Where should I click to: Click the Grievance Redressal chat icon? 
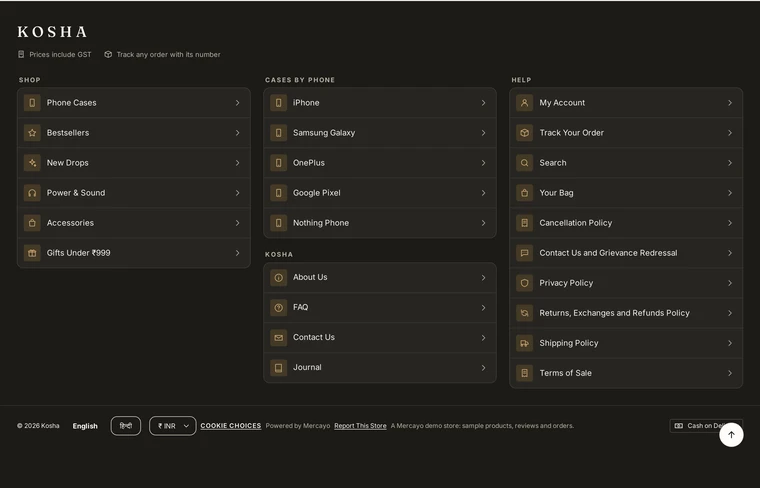pyautogui.click(x=524, y=253)
